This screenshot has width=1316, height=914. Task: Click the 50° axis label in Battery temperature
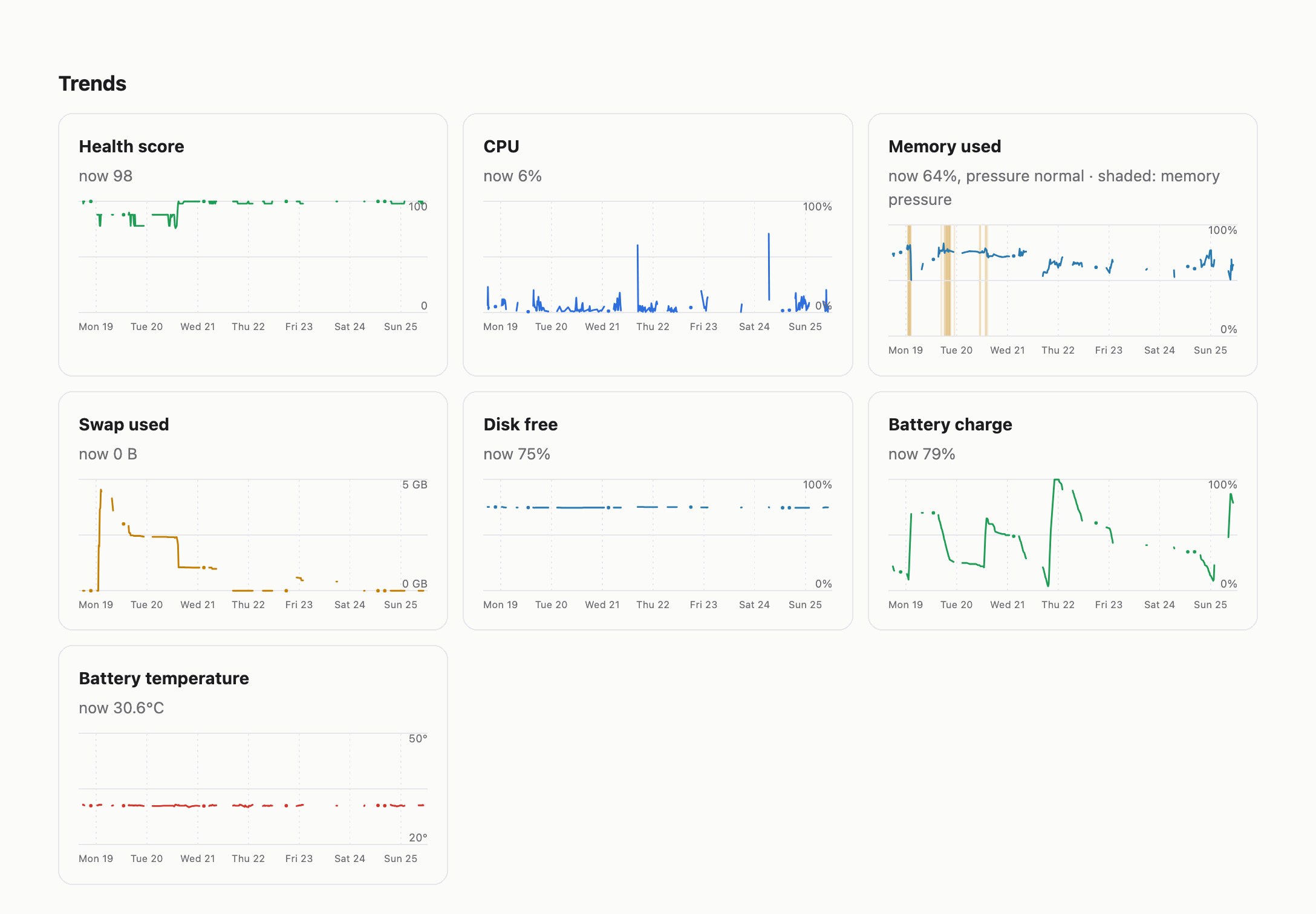(418, 739)
